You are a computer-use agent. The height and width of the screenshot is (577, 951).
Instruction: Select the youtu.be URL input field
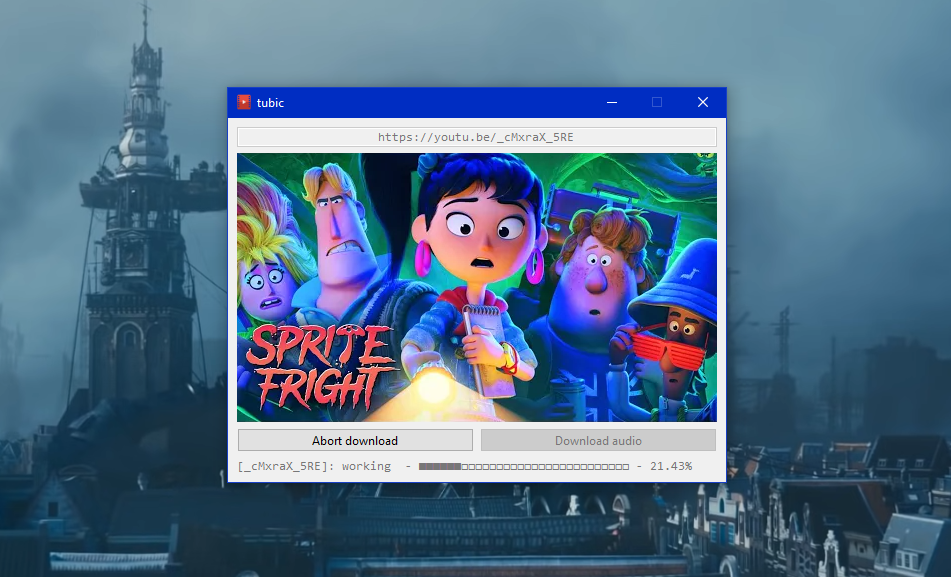tap(476, 136)
